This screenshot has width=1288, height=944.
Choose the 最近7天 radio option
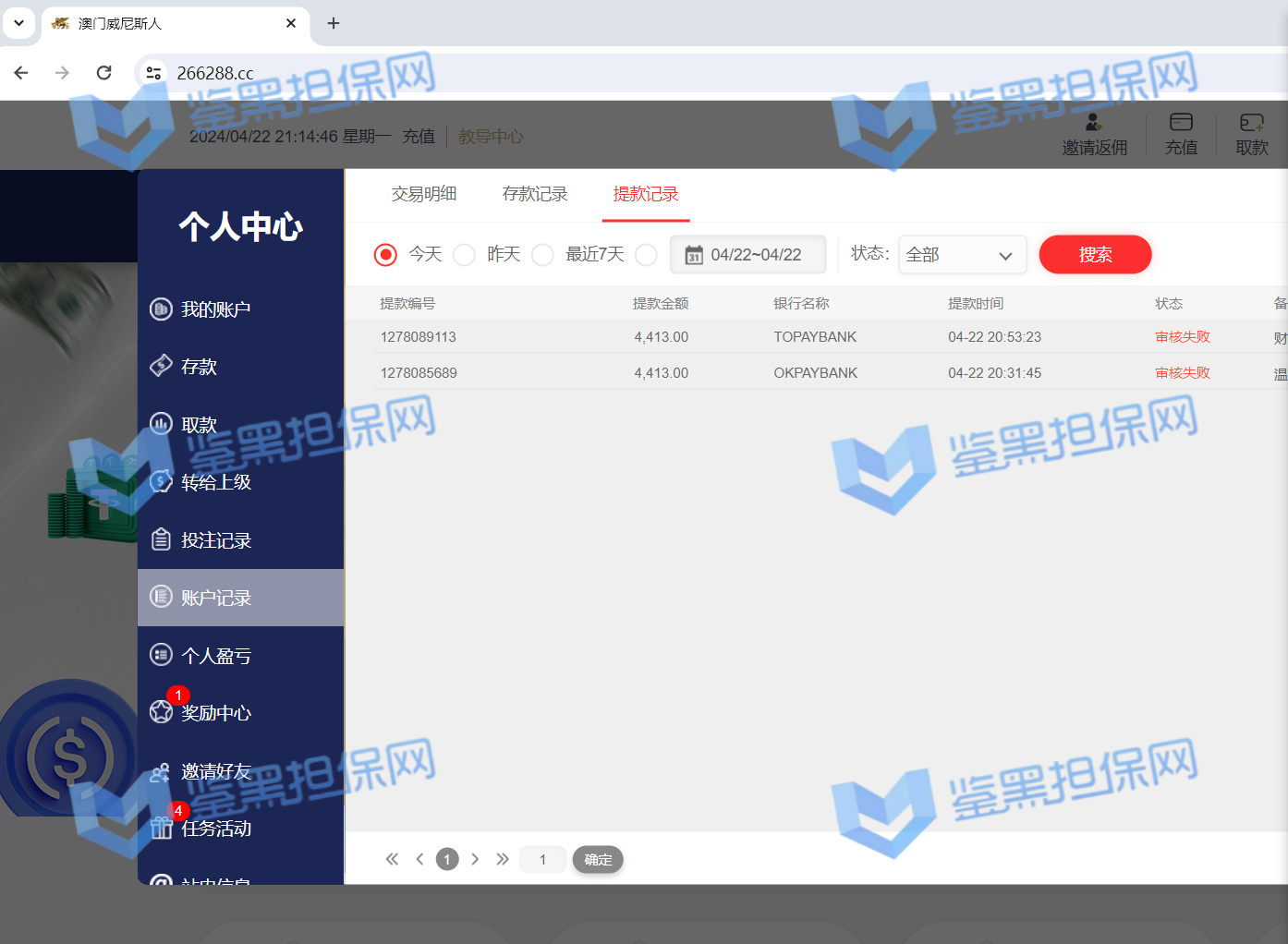click(x=543, y=255)
